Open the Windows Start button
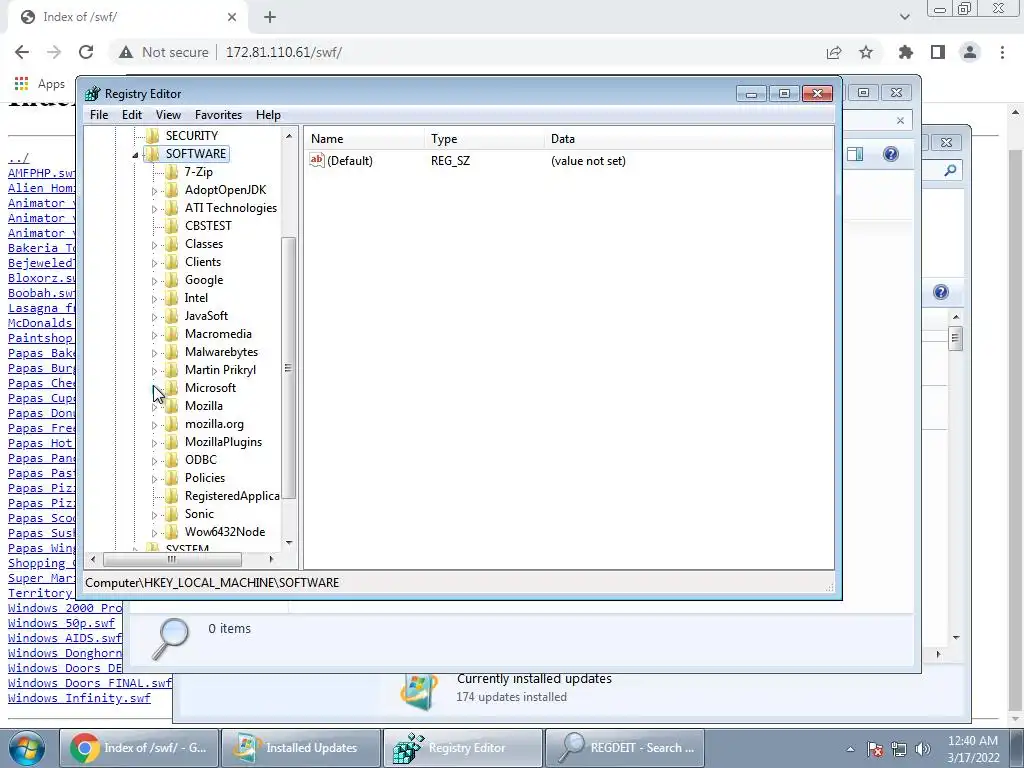Screen dimensions: 1024x768 (x=26, y=748)
